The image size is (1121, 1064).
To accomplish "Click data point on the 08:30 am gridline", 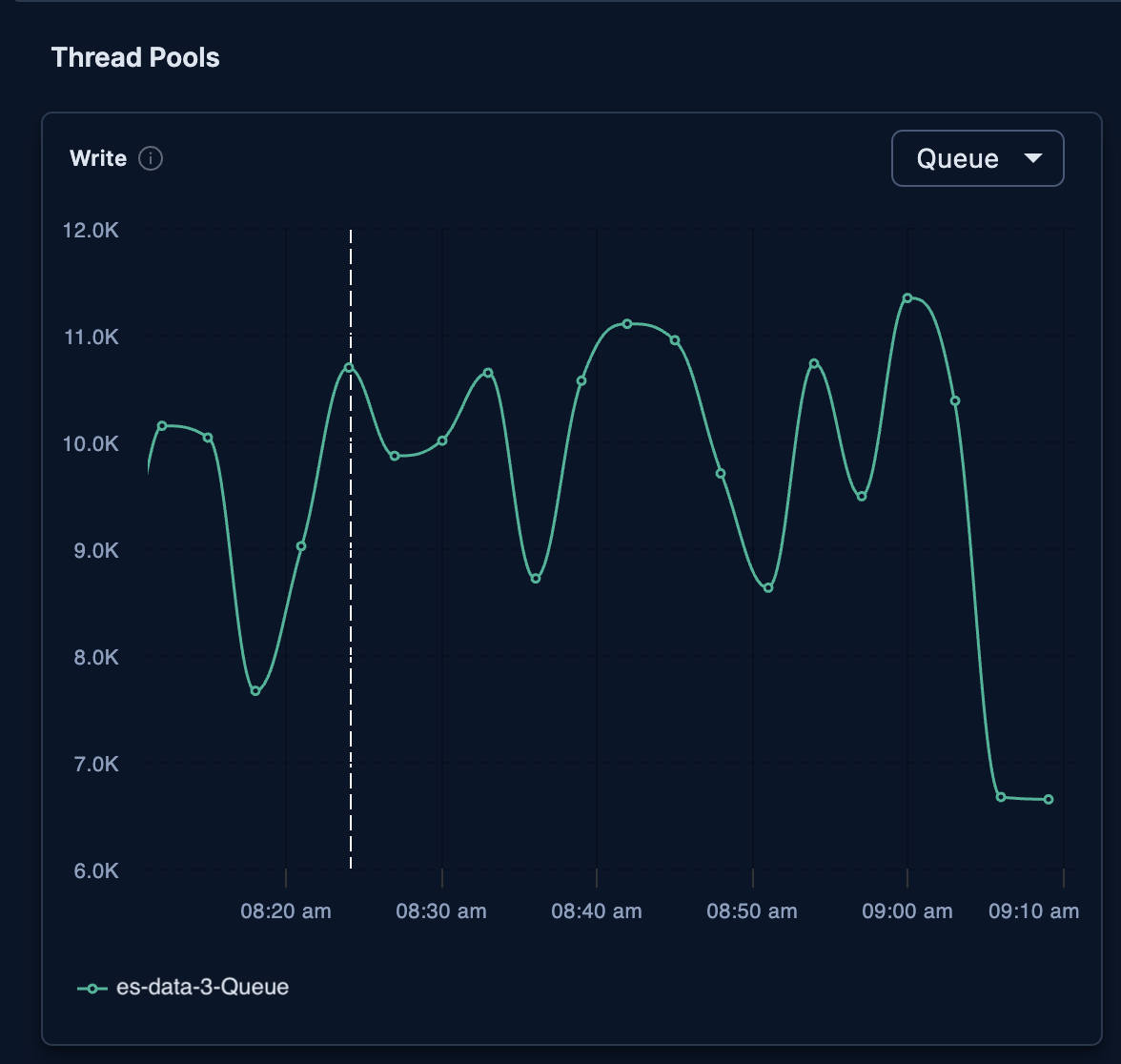I will click(442, 440).
